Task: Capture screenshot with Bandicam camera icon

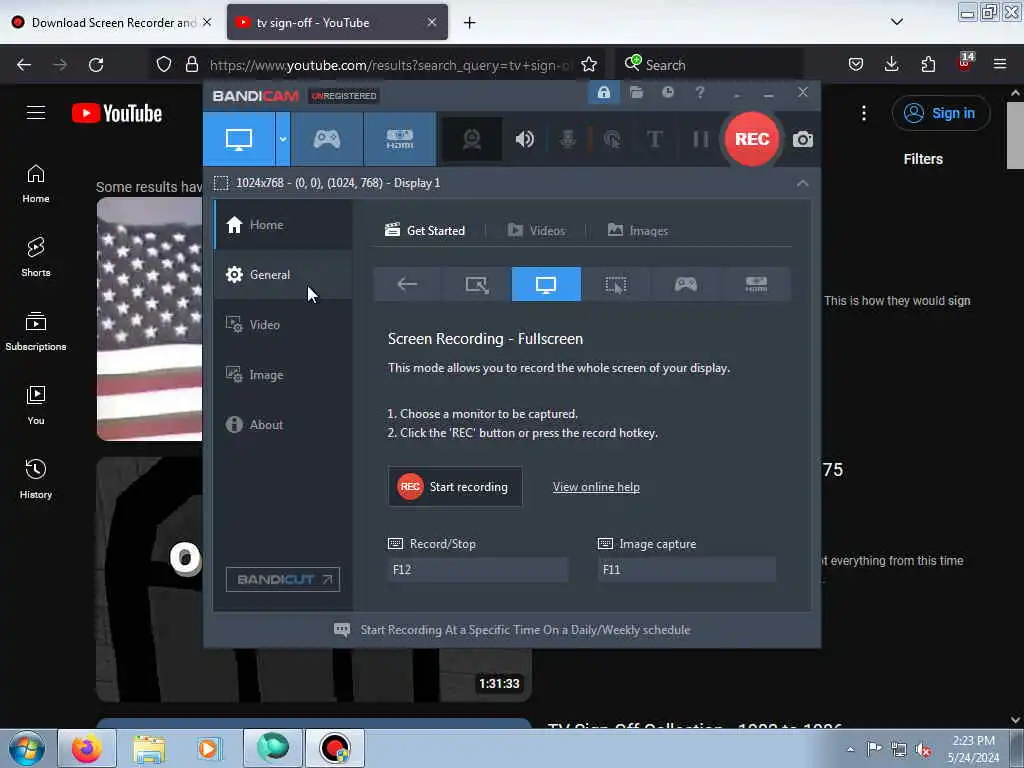Action: point(803,139)
